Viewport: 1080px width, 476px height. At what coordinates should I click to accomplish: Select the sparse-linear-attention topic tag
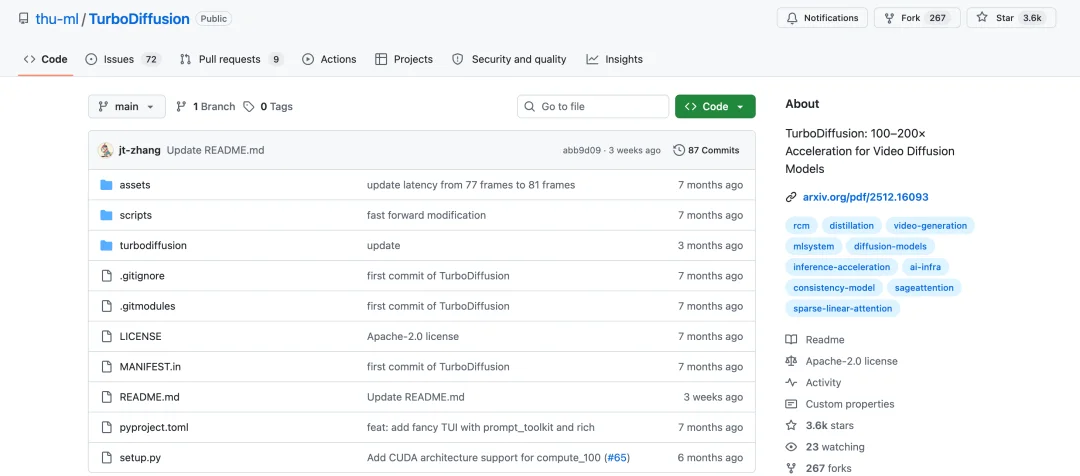click(x=842, y=308)
